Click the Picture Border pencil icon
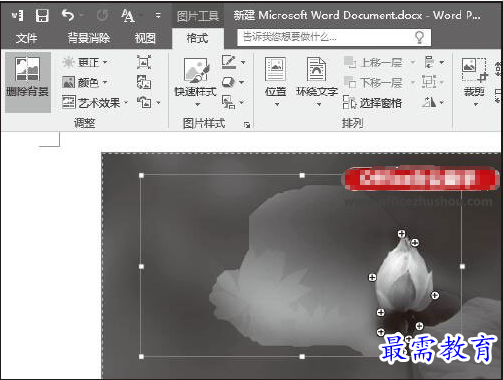The height and width of the screenshot is (380, 503). (x=229, y=62)
